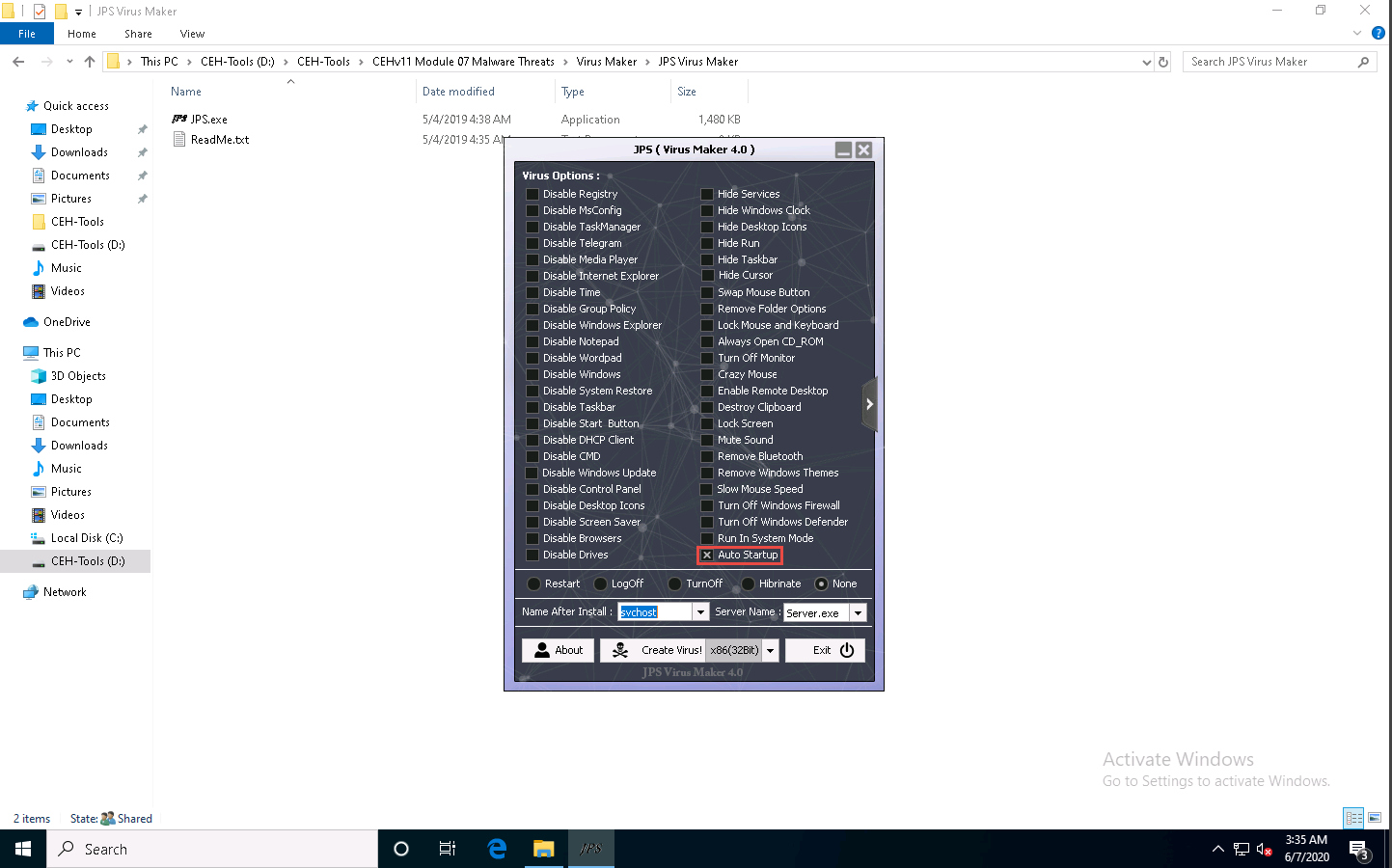Image resolution: width=1392 pixels, height=868 pixels.
Task: Open 3D Objects folder icon
Action: (x=39, y=376)
